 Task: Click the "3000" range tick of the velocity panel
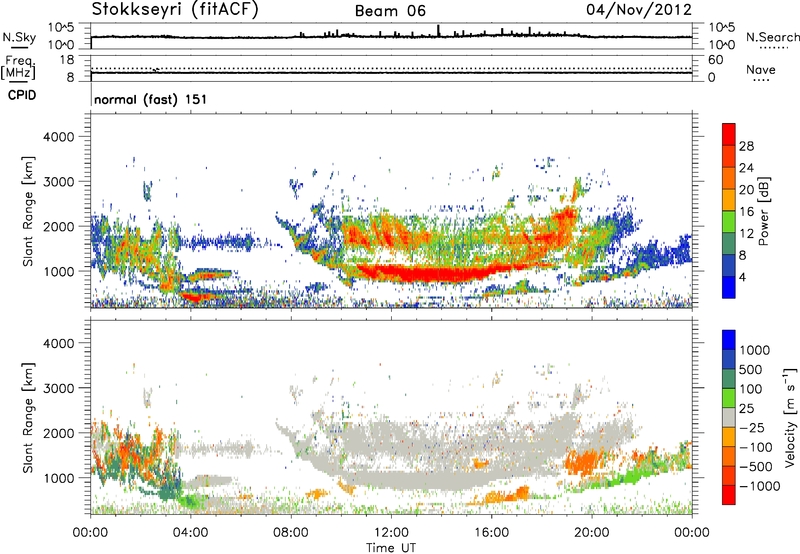pyautogui.click(x=58, y=388)
